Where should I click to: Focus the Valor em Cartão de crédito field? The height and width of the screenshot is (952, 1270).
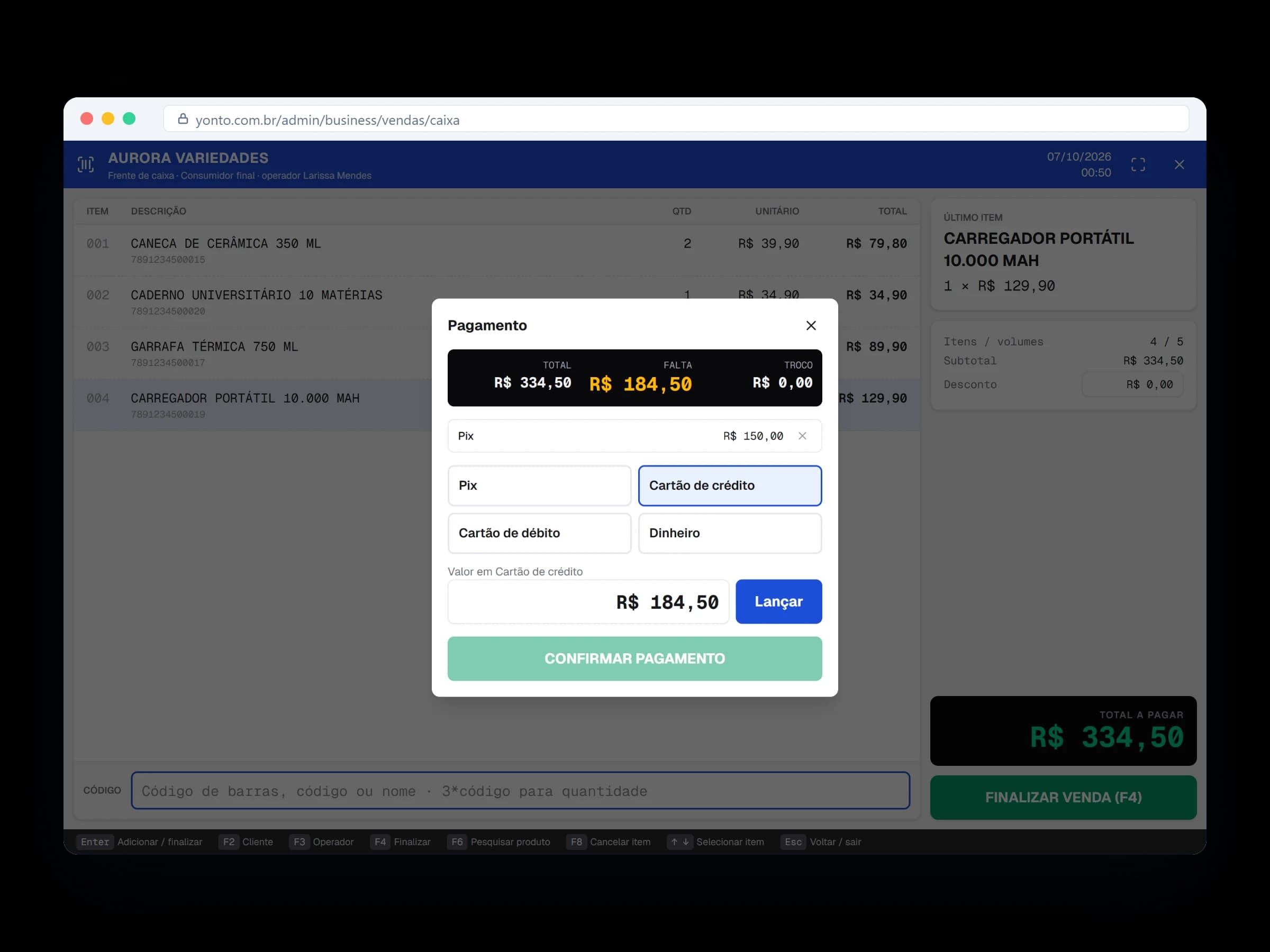click(x=588, y=602)
